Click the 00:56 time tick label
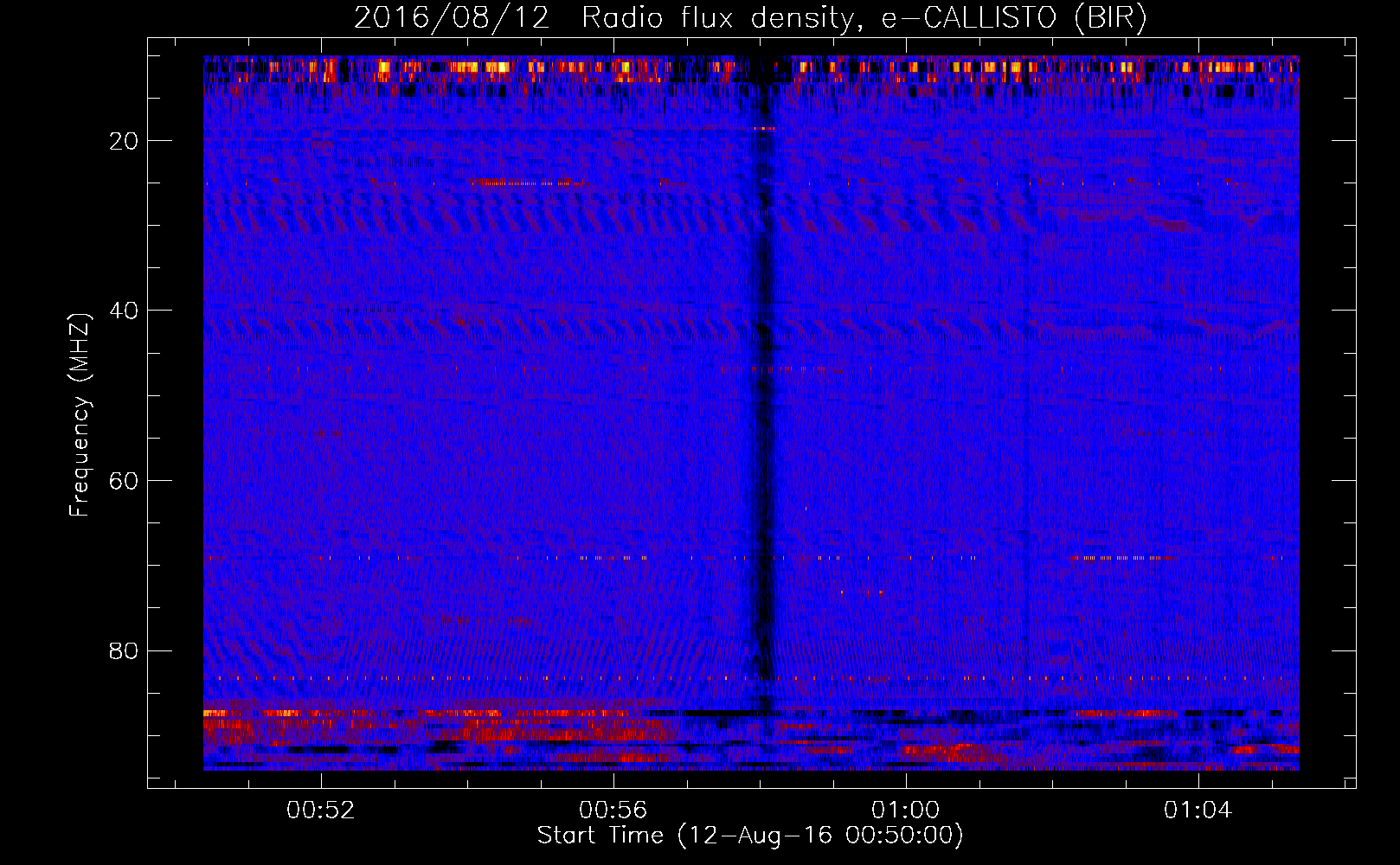The height and width of the screenshot is (865, 1400). 613,810
